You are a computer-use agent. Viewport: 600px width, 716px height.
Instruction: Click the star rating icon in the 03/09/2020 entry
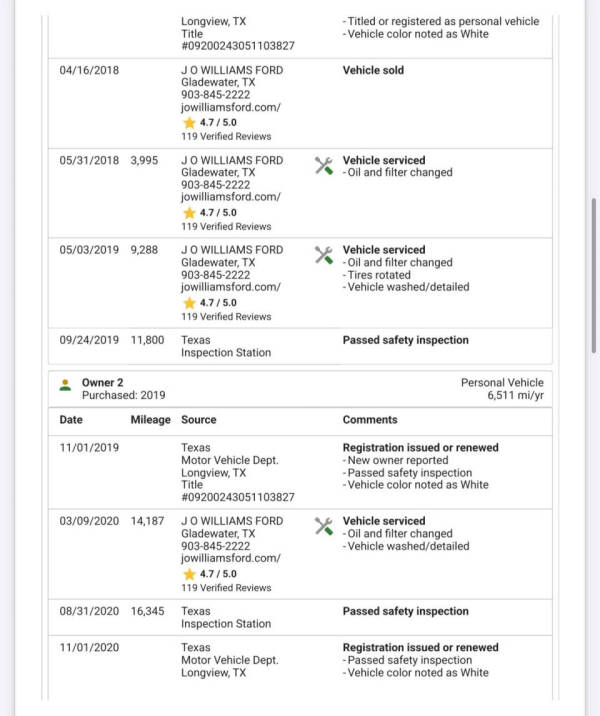click(189, 574)
